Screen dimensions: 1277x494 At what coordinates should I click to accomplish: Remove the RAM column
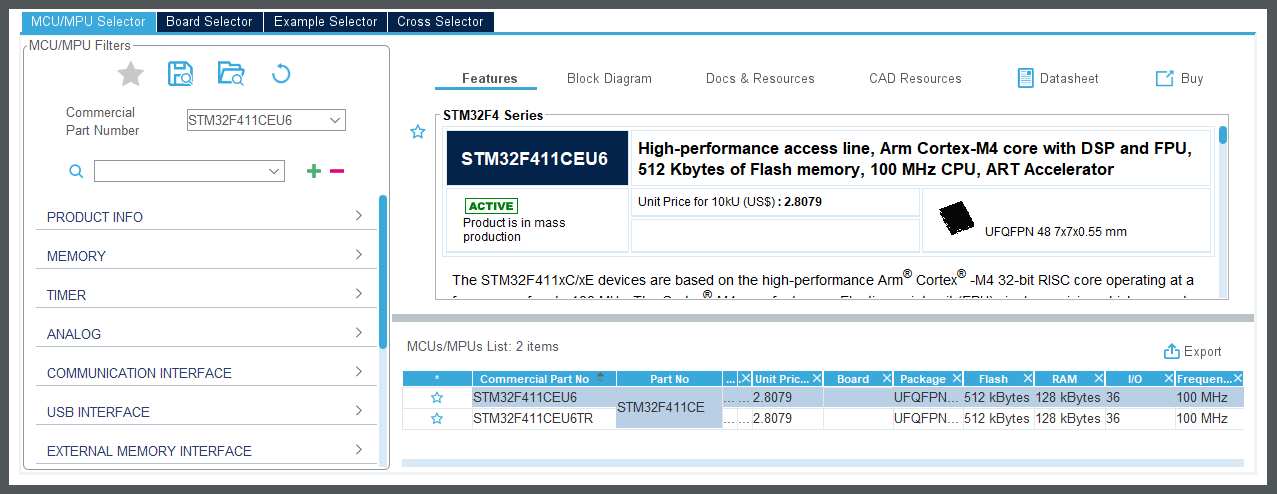pyautogui.click(x=1098, y=379)
